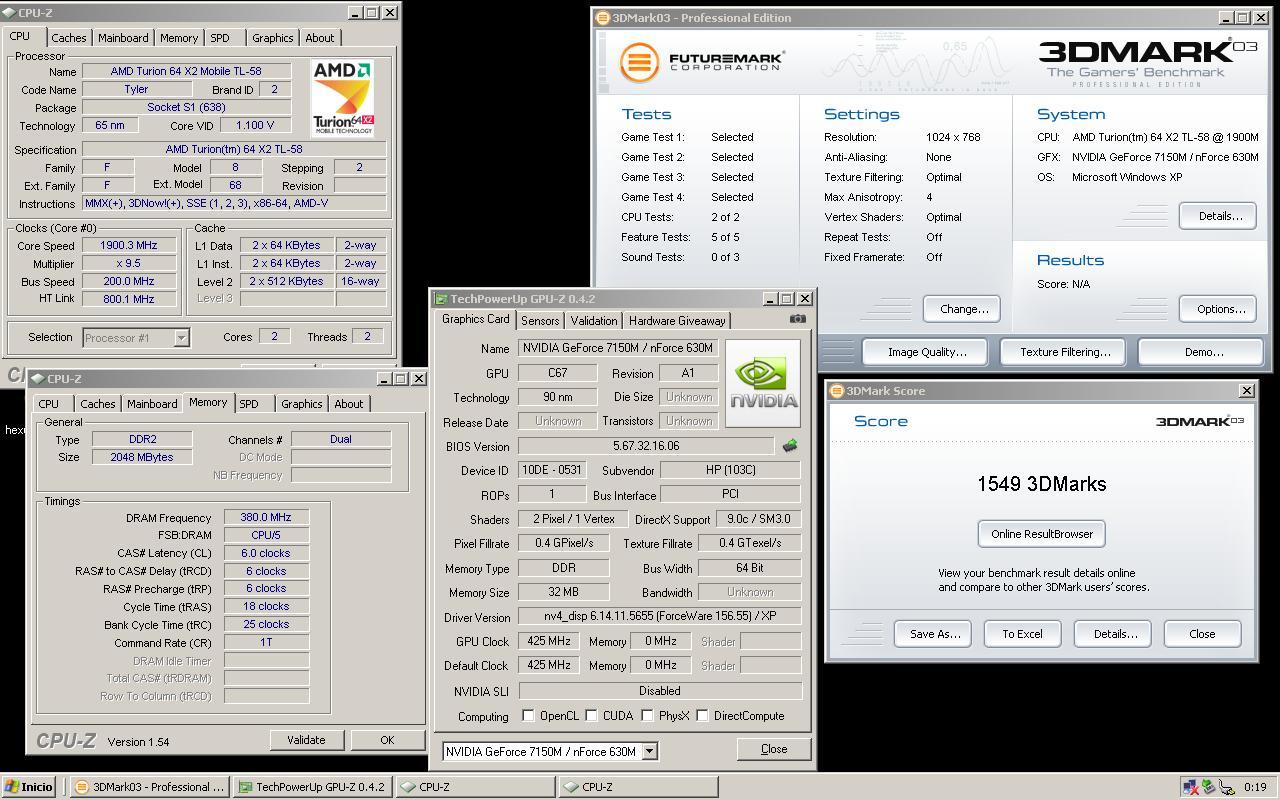Open Details in 3DMark Score dialog
1280x800 pixels.
pos(1114,634)
